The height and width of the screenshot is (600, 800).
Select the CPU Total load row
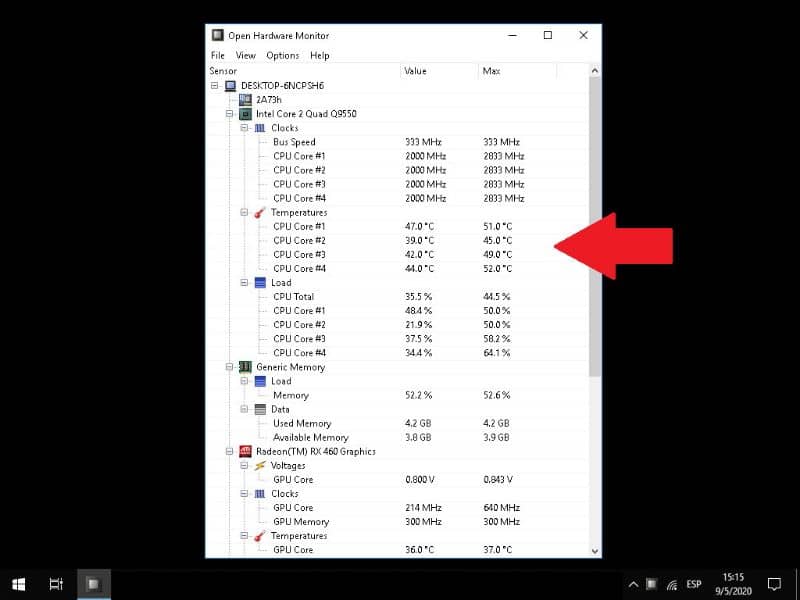[x=397, y=296]
